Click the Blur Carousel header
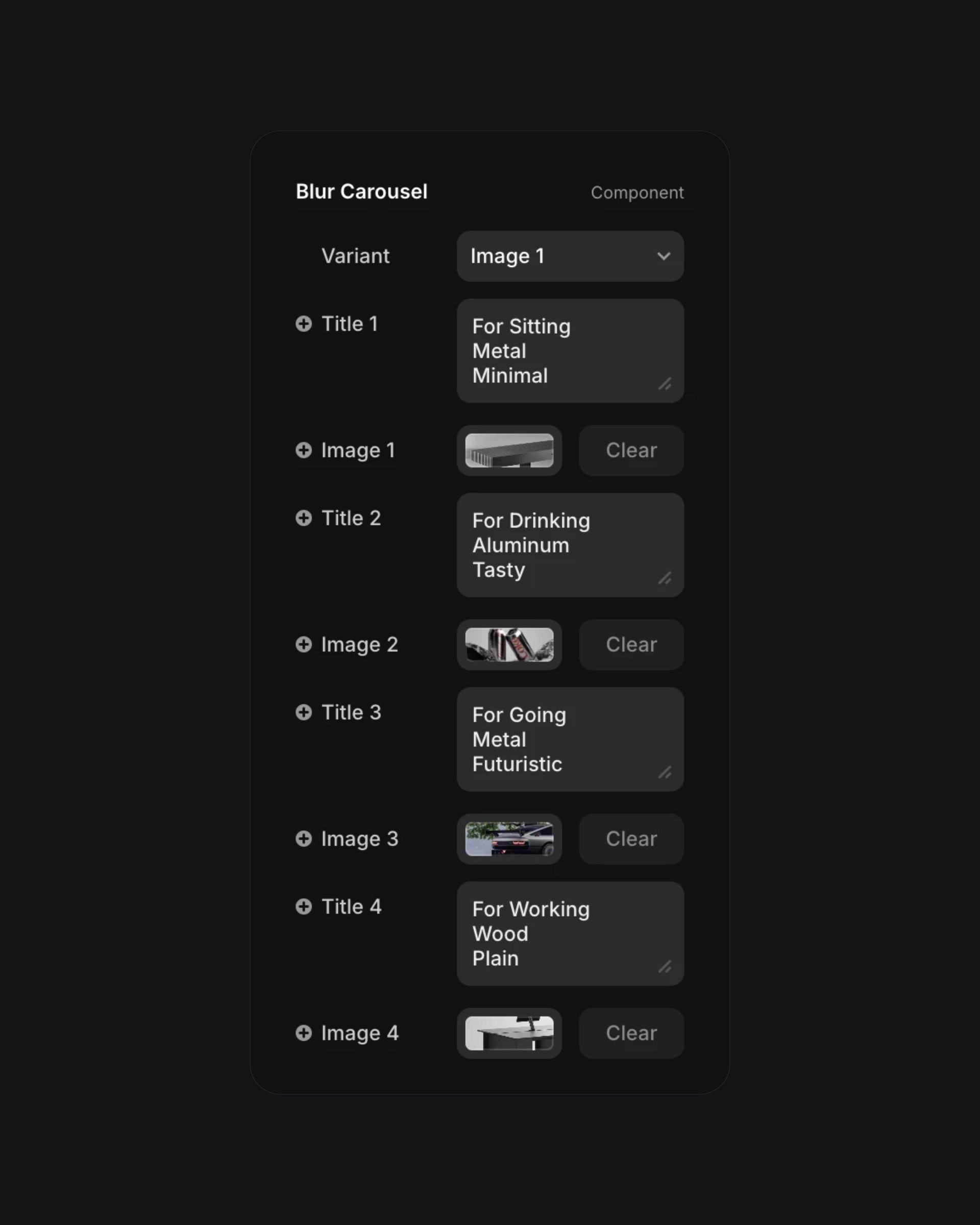Screen dimensions: 980x1225 [x=361, y=190]
